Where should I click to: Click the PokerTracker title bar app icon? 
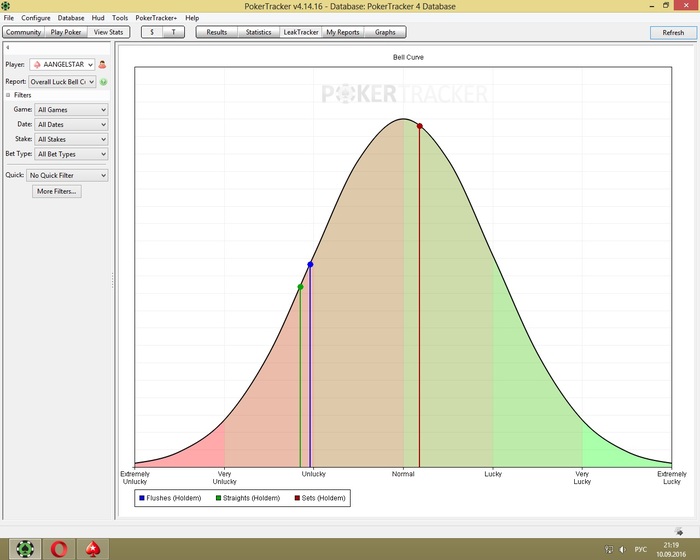(x=5, y=6)
